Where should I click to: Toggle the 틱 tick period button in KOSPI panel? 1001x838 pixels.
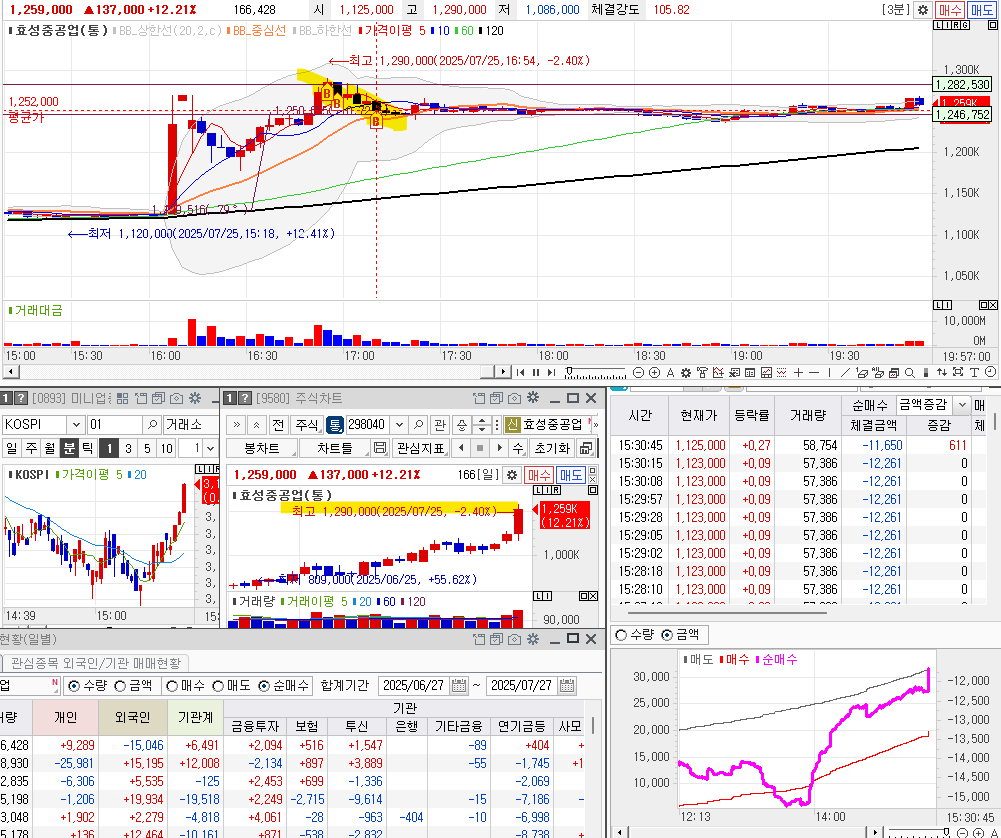tap(87, 448)
